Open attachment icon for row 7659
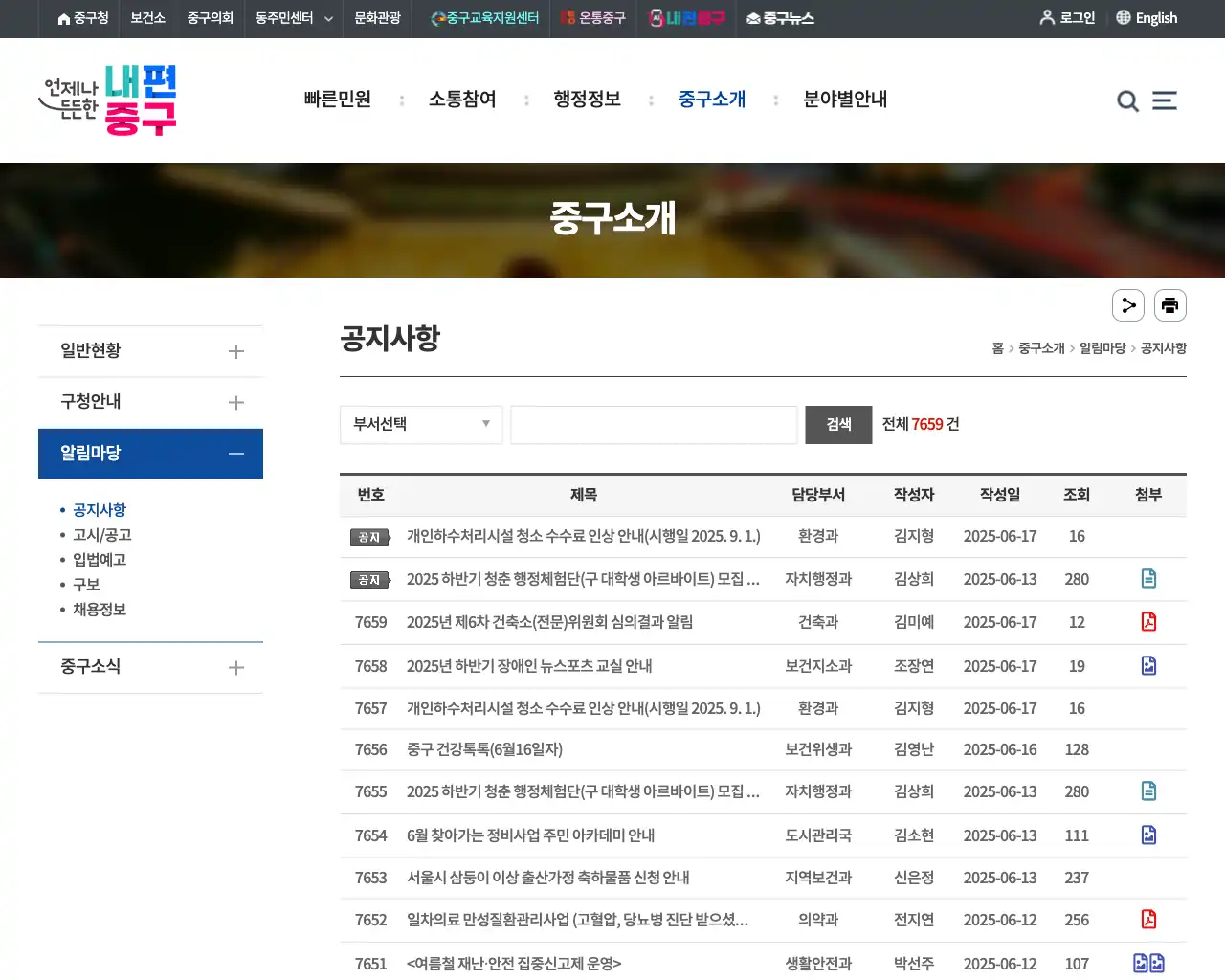 click(x=1148, y=622)
